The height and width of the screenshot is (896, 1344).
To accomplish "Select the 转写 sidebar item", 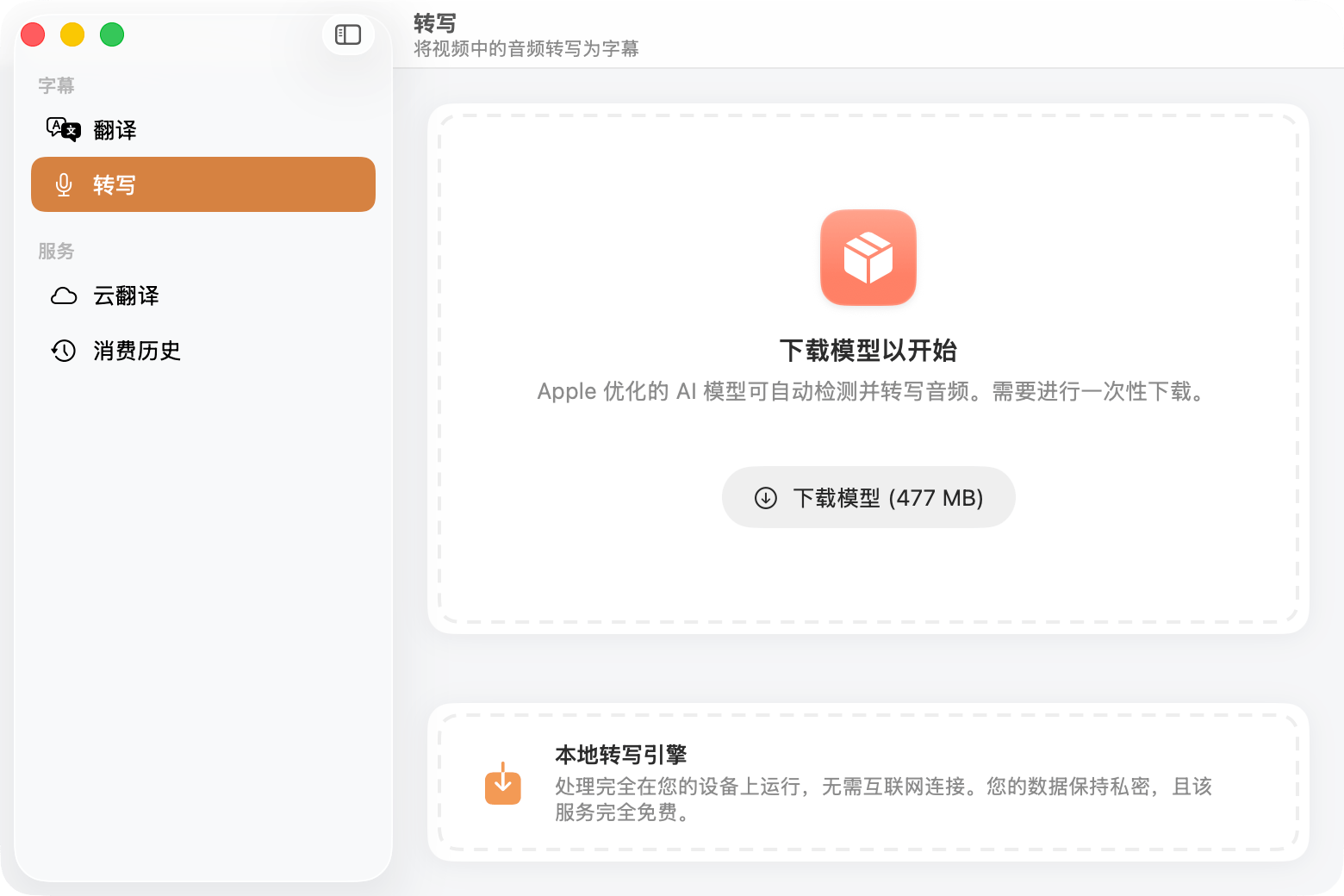I will click(203, 184).
